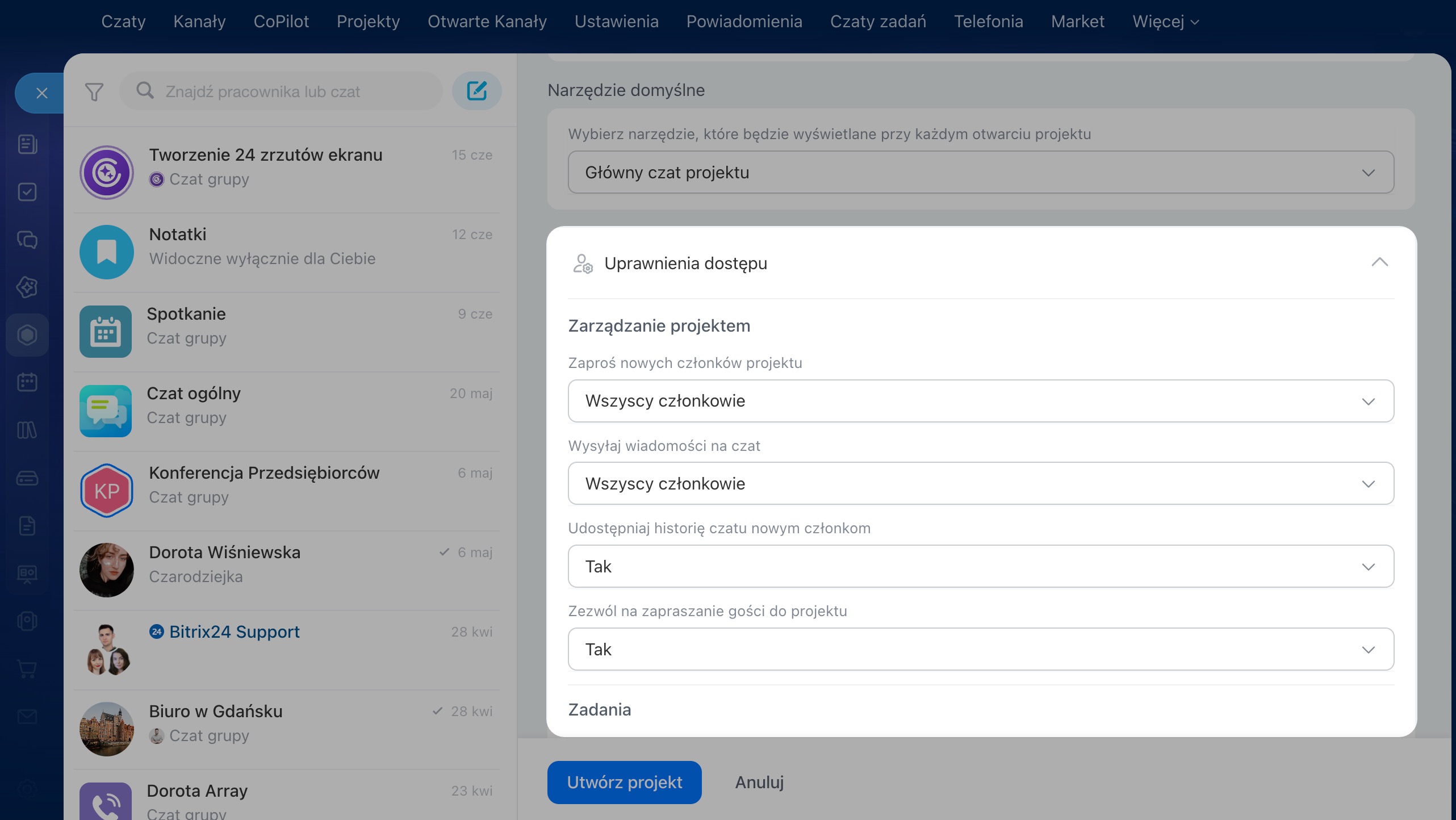Viewport: 1456px width, 820px height.
Task: Click the news feed icon in left sidebar
Action: pyautogui.click(x=27, y=144)
